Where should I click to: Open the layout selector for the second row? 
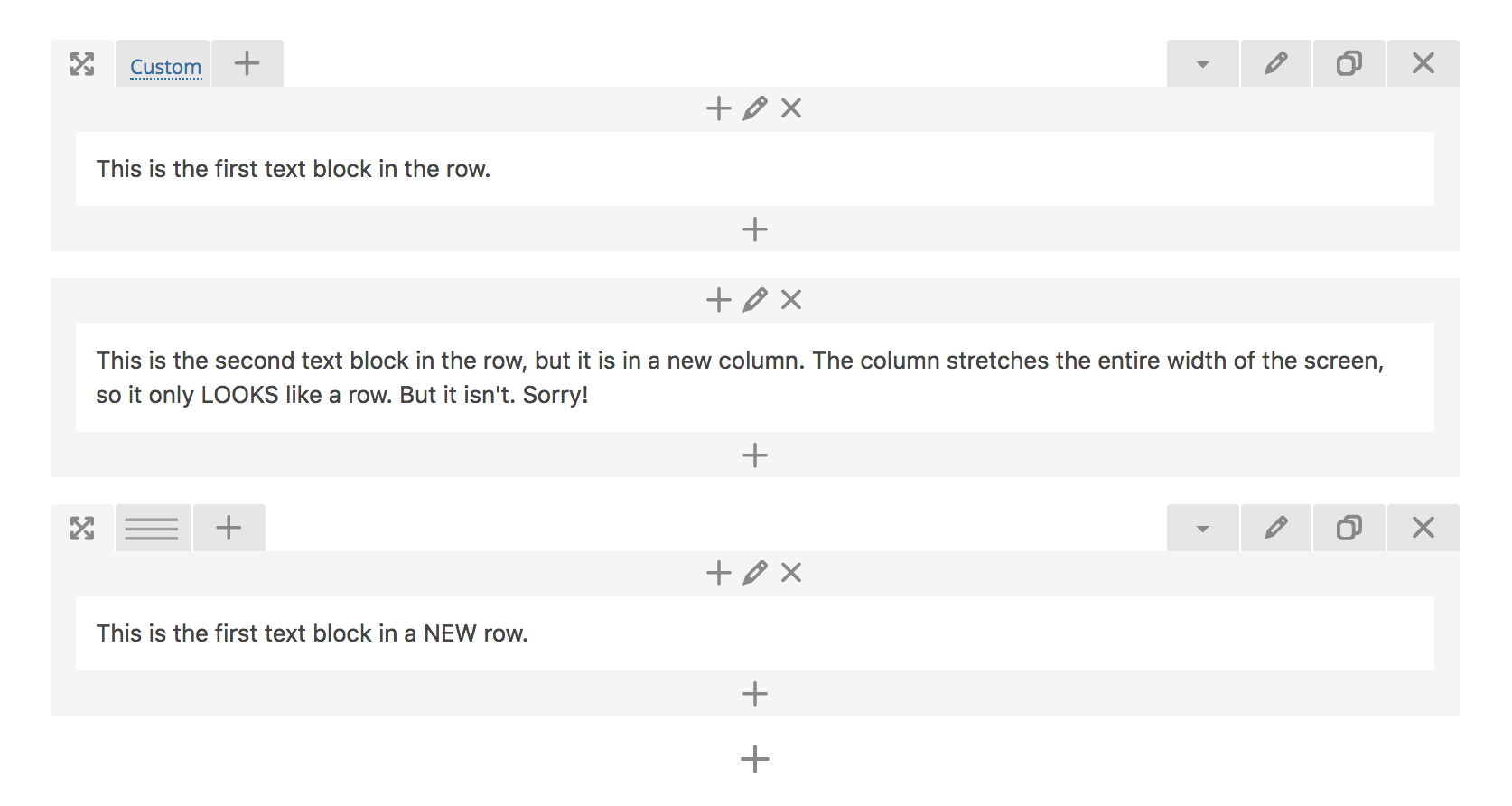click(x=152, y=529)
